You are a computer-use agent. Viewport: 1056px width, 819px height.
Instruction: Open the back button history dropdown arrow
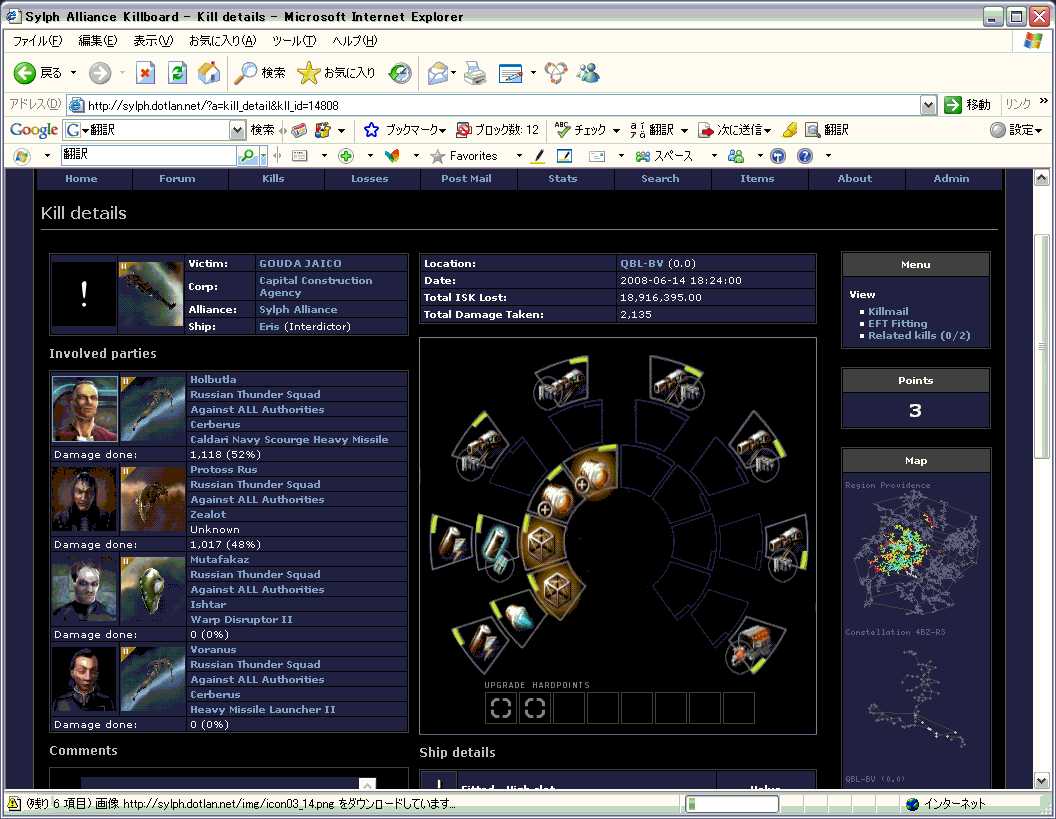(73, 72)
